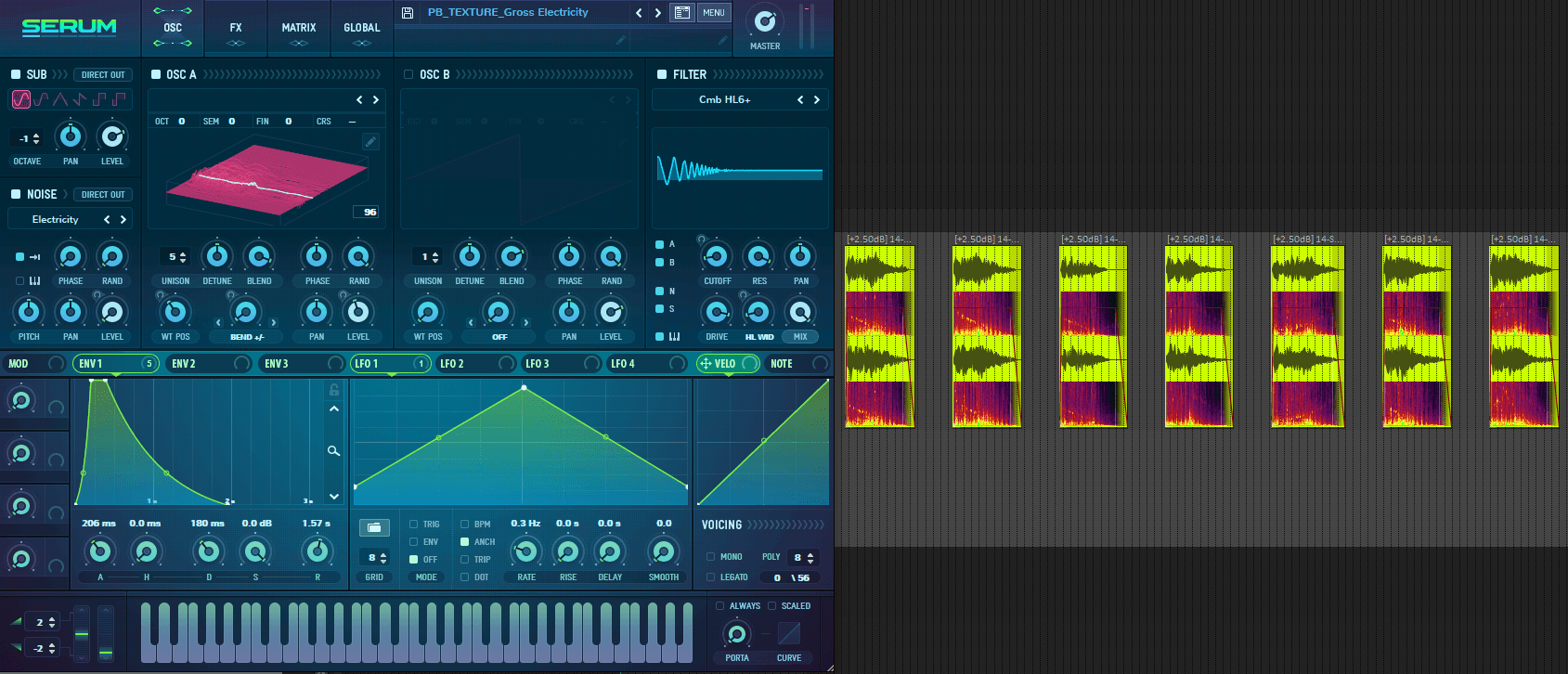Save the preset with disk icon
The image size is (1568, 674).
tap(408, 13)
